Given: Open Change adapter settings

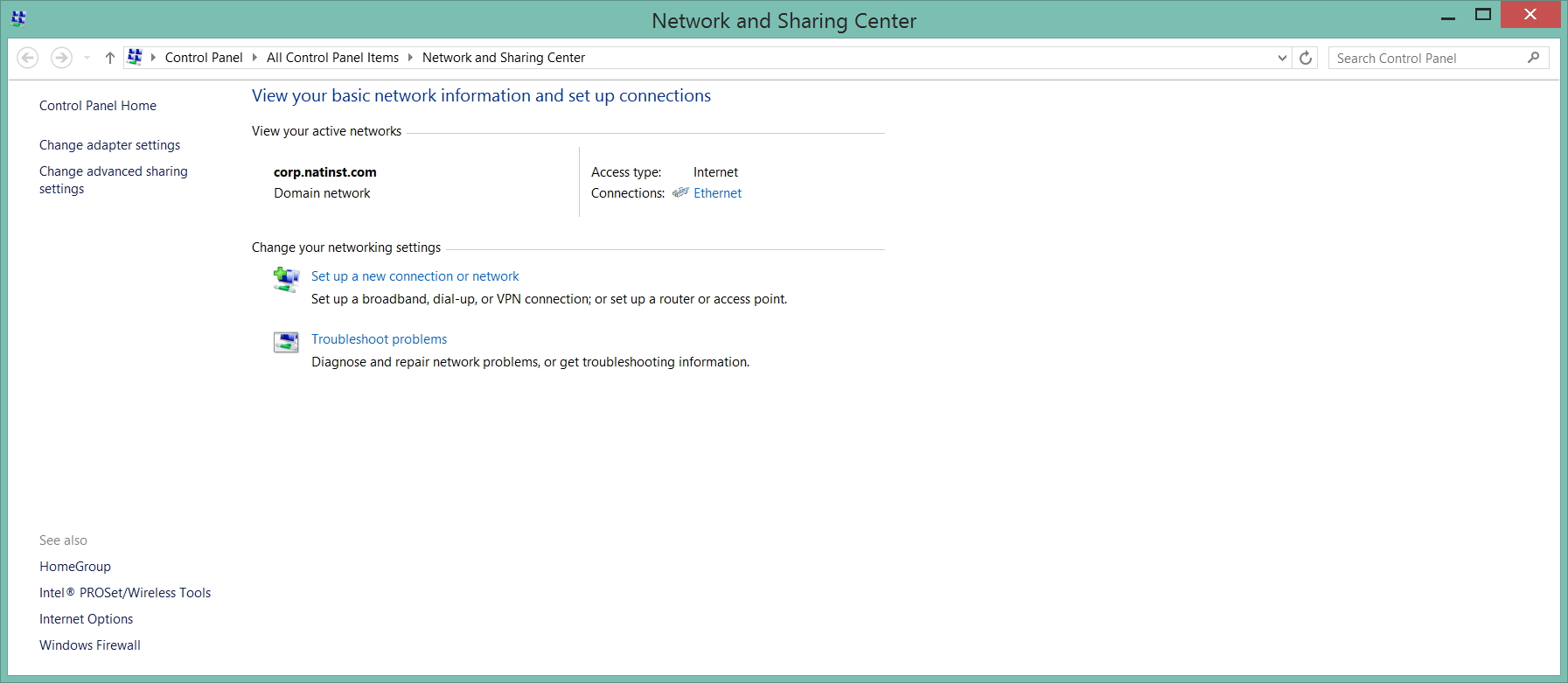Looking at the screenshot, I should click(109, 145).
